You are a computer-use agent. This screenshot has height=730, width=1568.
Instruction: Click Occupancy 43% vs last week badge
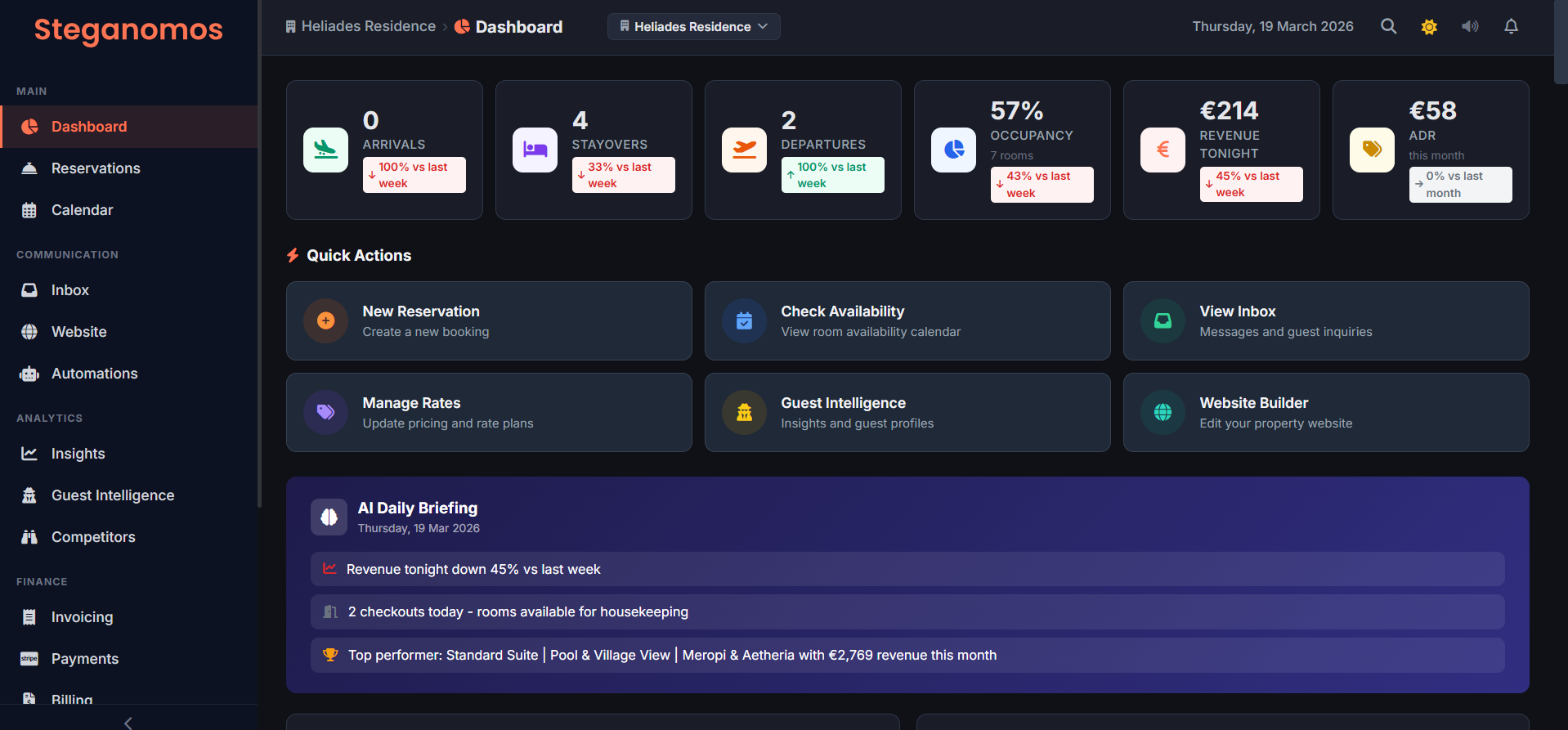pos(1042,185)
